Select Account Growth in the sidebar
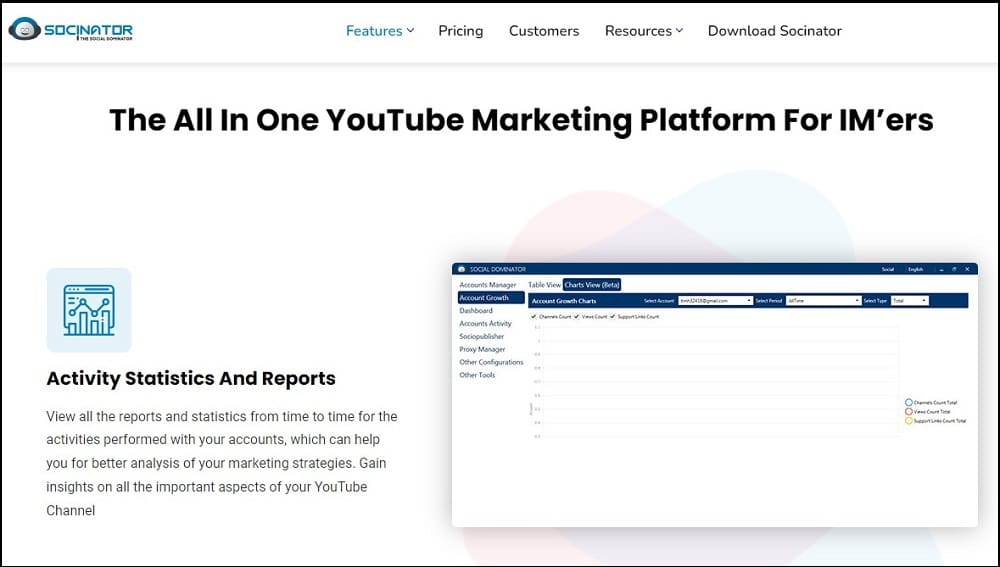 pos(491,298)
